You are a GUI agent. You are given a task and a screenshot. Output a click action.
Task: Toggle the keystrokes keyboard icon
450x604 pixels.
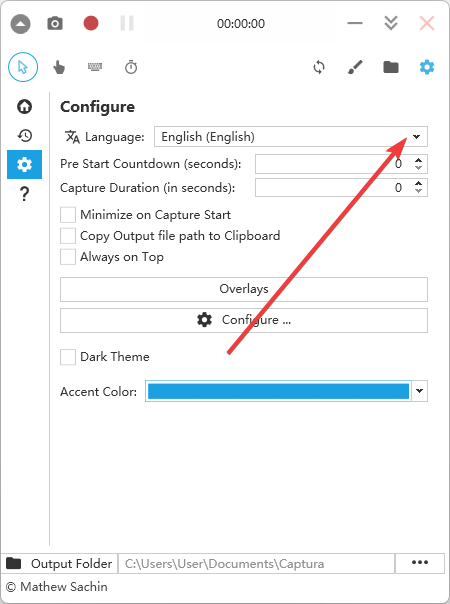95,67
